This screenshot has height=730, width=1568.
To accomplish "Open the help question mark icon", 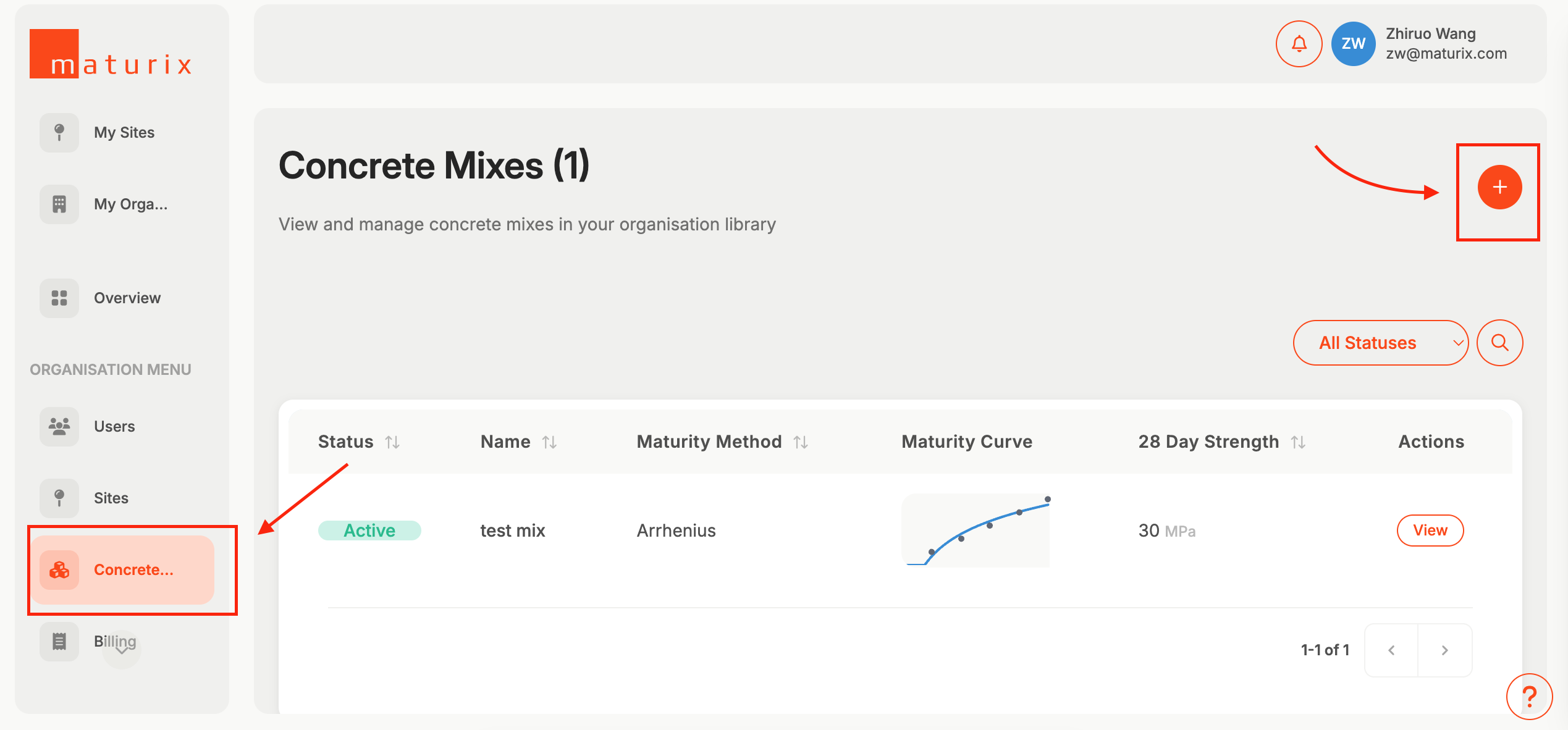I will click(x=1529, y=697).
